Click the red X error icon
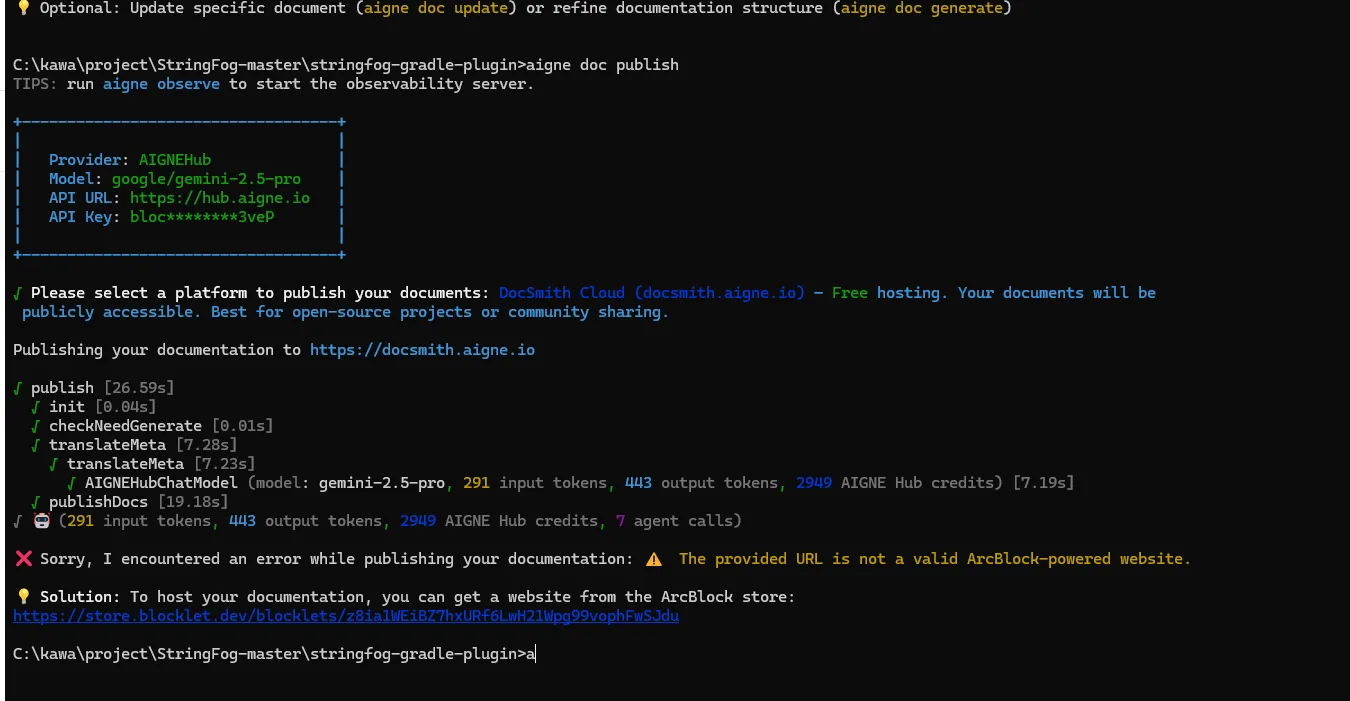This screenshot has width=1350, height=701. (22, 559)
